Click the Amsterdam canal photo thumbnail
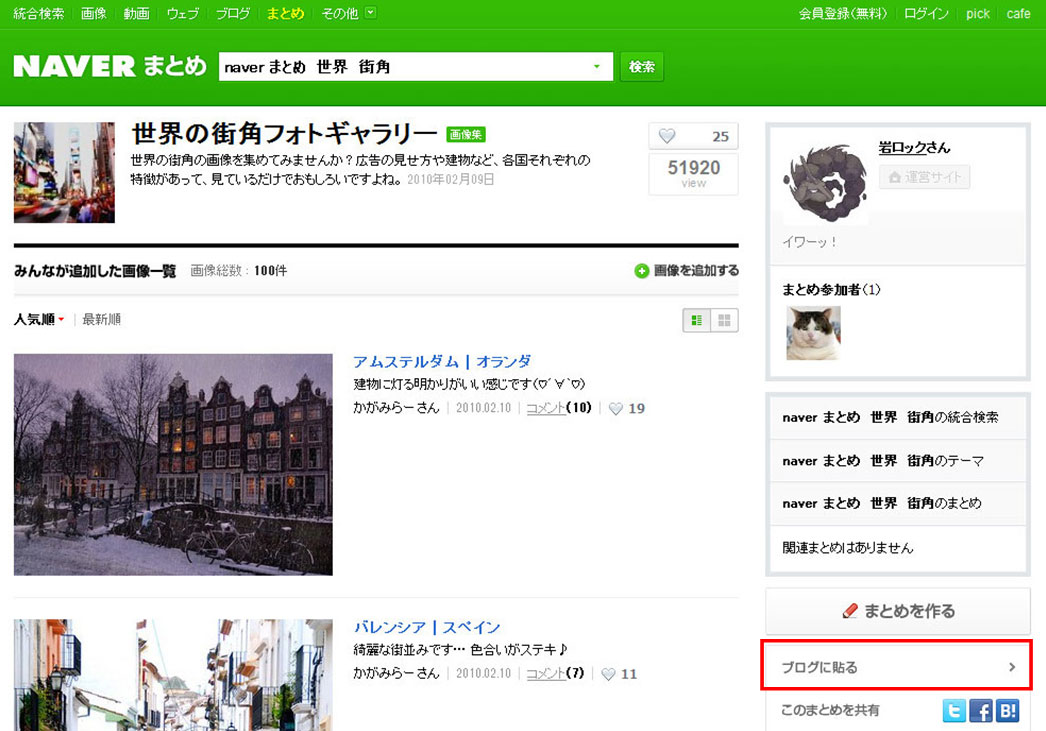This screenshot has height=731, width=1046. click(x=173, y=464)
